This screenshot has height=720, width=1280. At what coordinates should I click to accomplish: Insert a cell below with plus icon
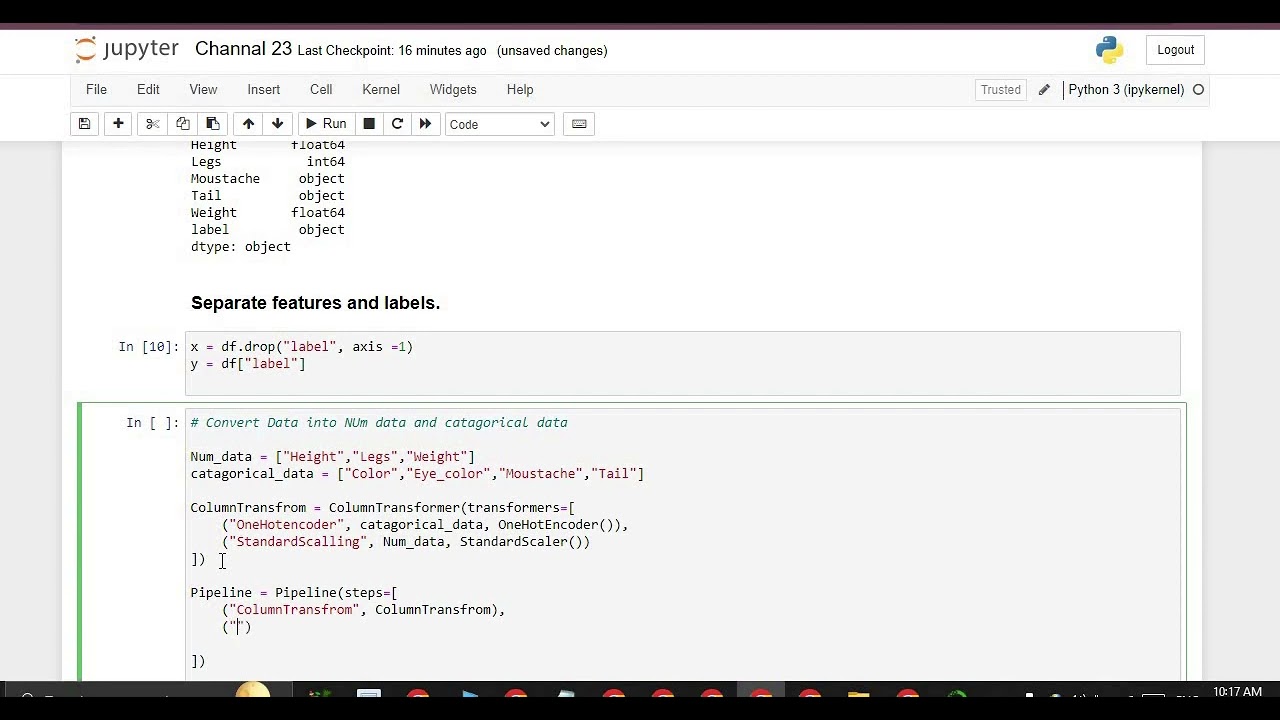click(118, 124)
